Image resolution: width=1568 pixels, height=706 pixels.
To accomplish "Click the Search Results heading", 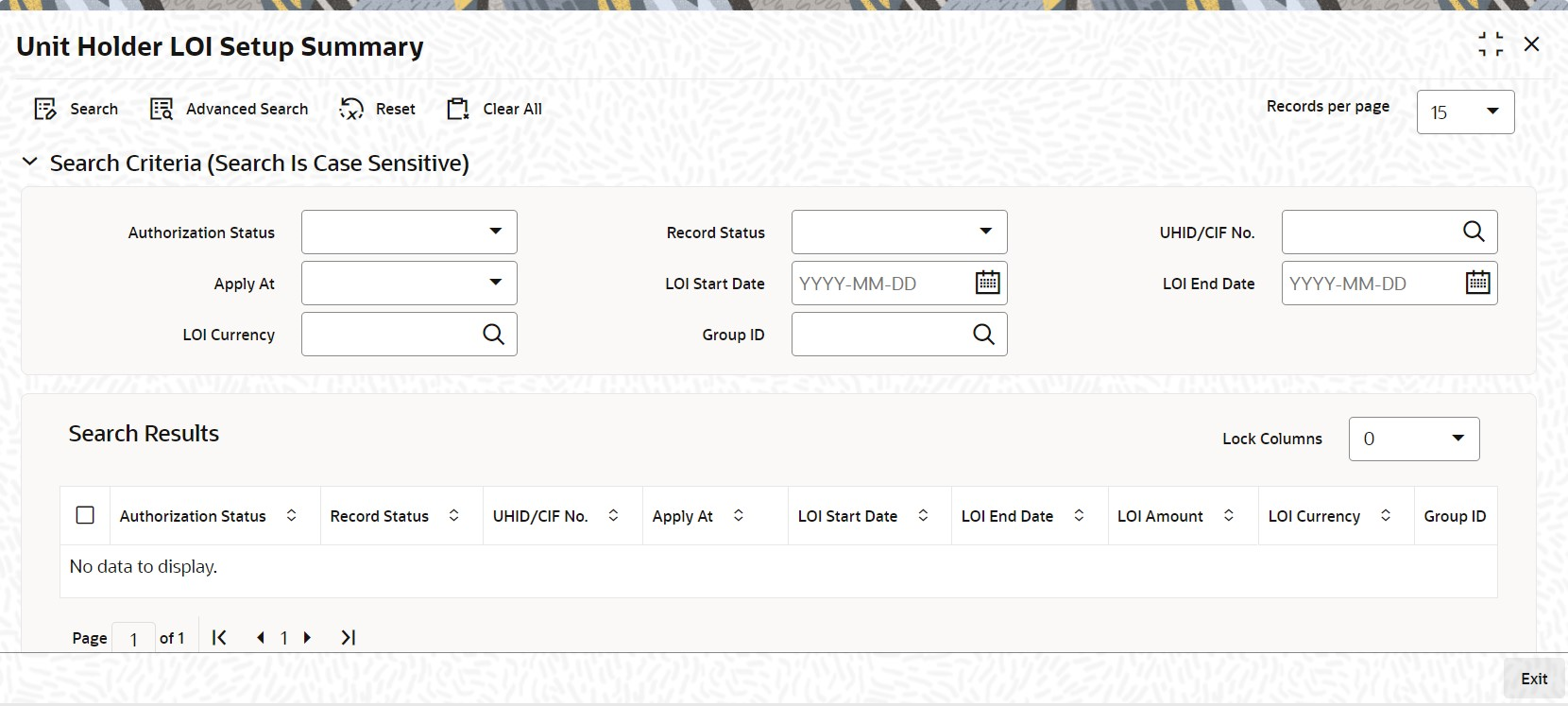I will [x=144, y=433].
